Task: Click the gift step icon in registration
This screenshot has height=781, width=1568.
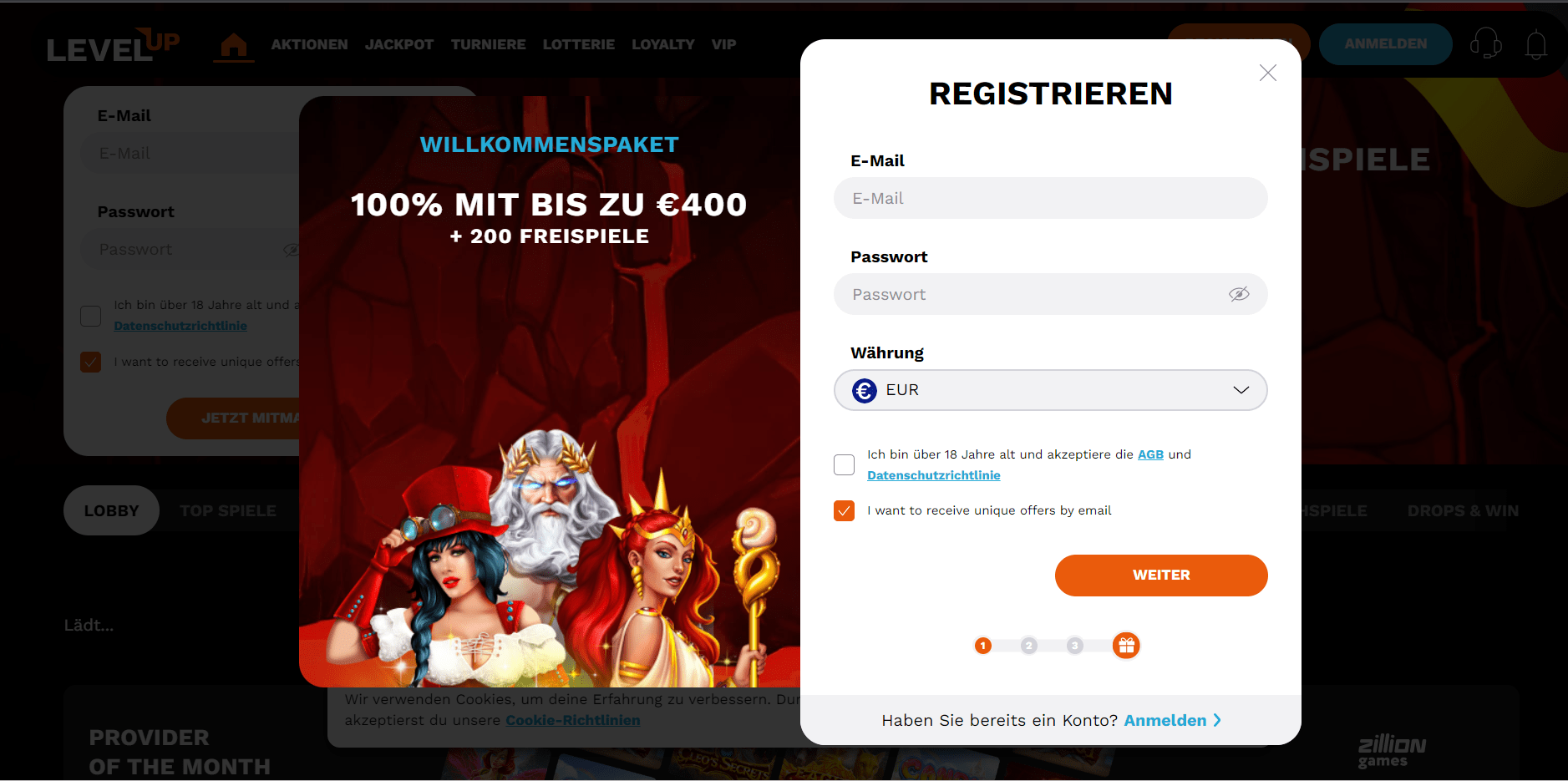Action: tap(1126, 646)
